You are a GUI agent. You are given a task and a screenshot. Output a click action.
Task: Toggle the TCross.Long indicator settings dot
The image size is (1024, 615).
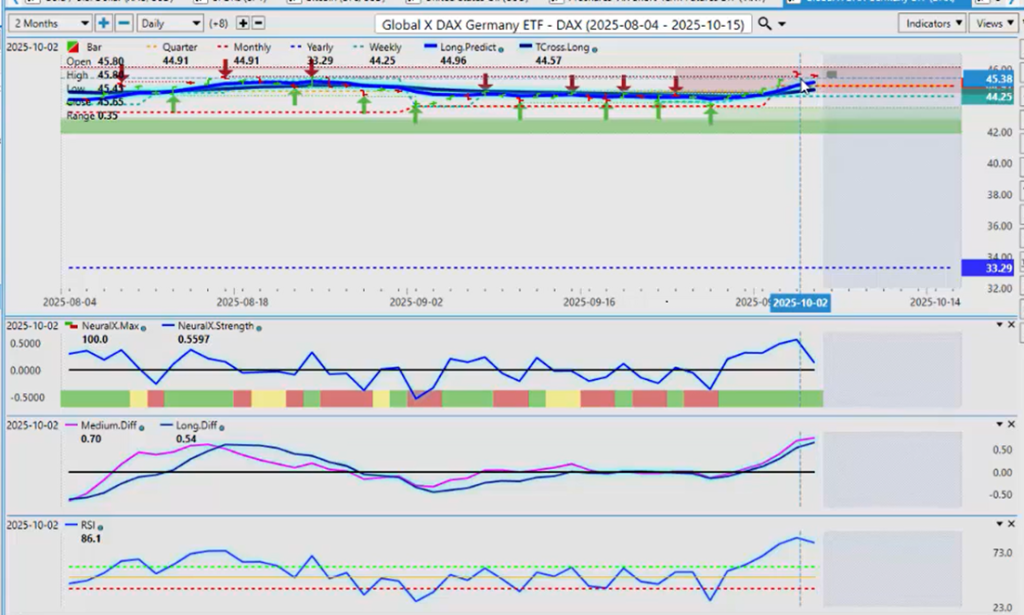(x=595, y=48)
